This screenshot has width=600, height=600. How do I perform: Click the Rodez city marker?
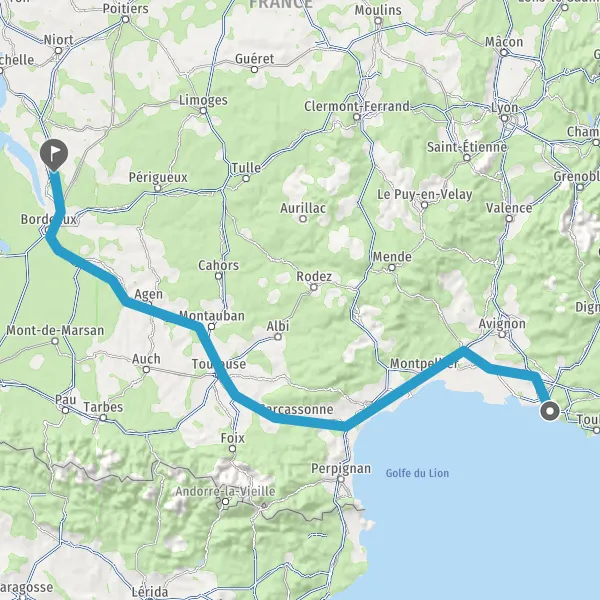(x=314, y=287)
